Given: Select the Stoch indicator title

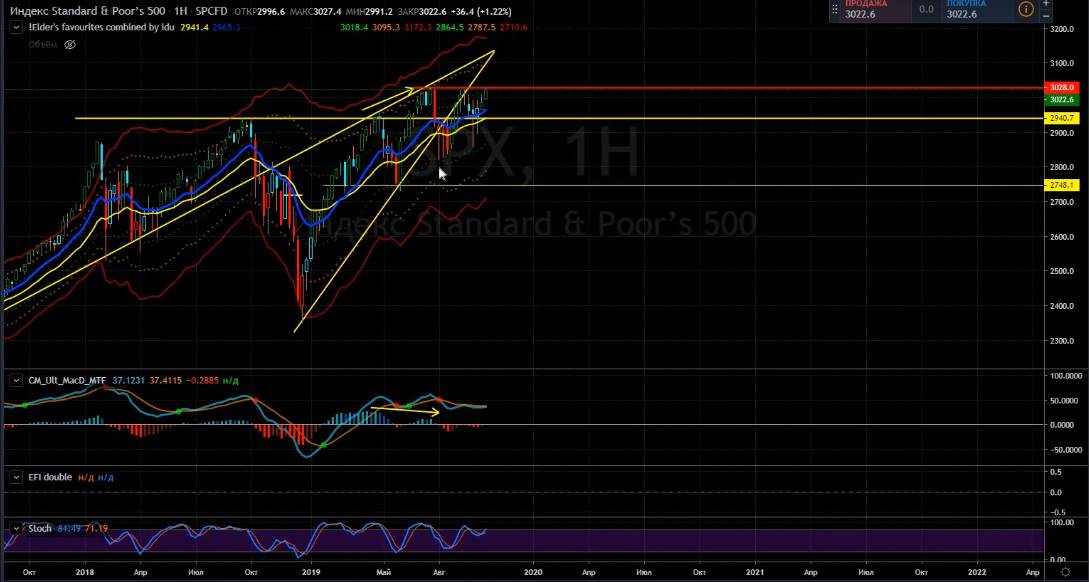Looking at the screenshot, I should point(40,529).
